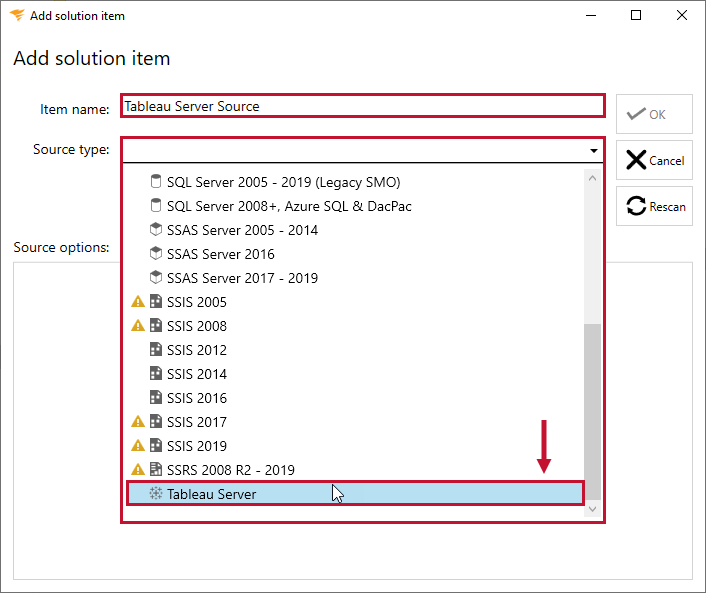Image resolution: width=706 pixels, height=593 pixels.
Task: Choose SSIS 2014 as source type
Action: point(355,374)
